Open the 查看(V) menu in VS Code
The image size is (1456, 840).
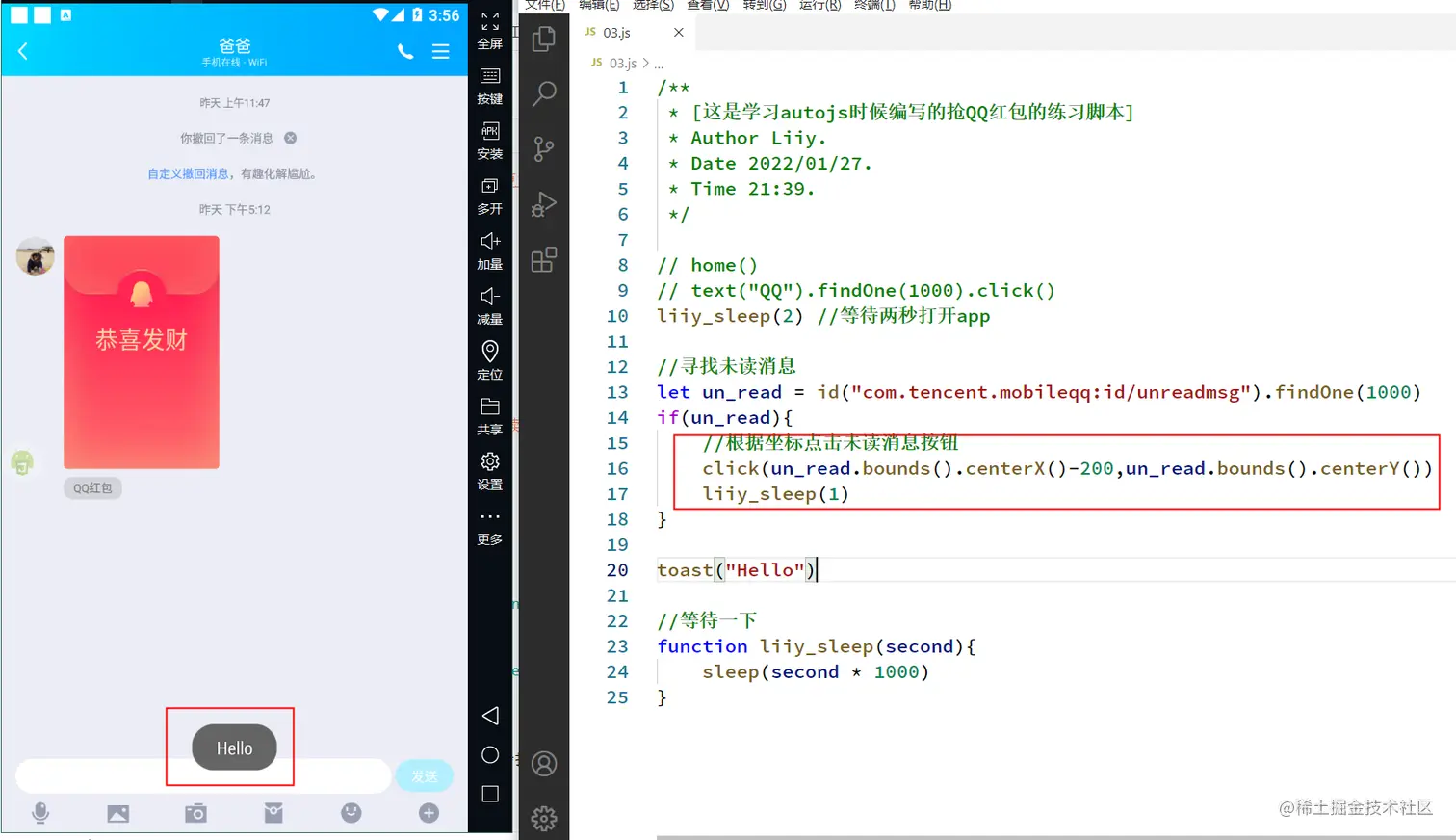(708, 5)
